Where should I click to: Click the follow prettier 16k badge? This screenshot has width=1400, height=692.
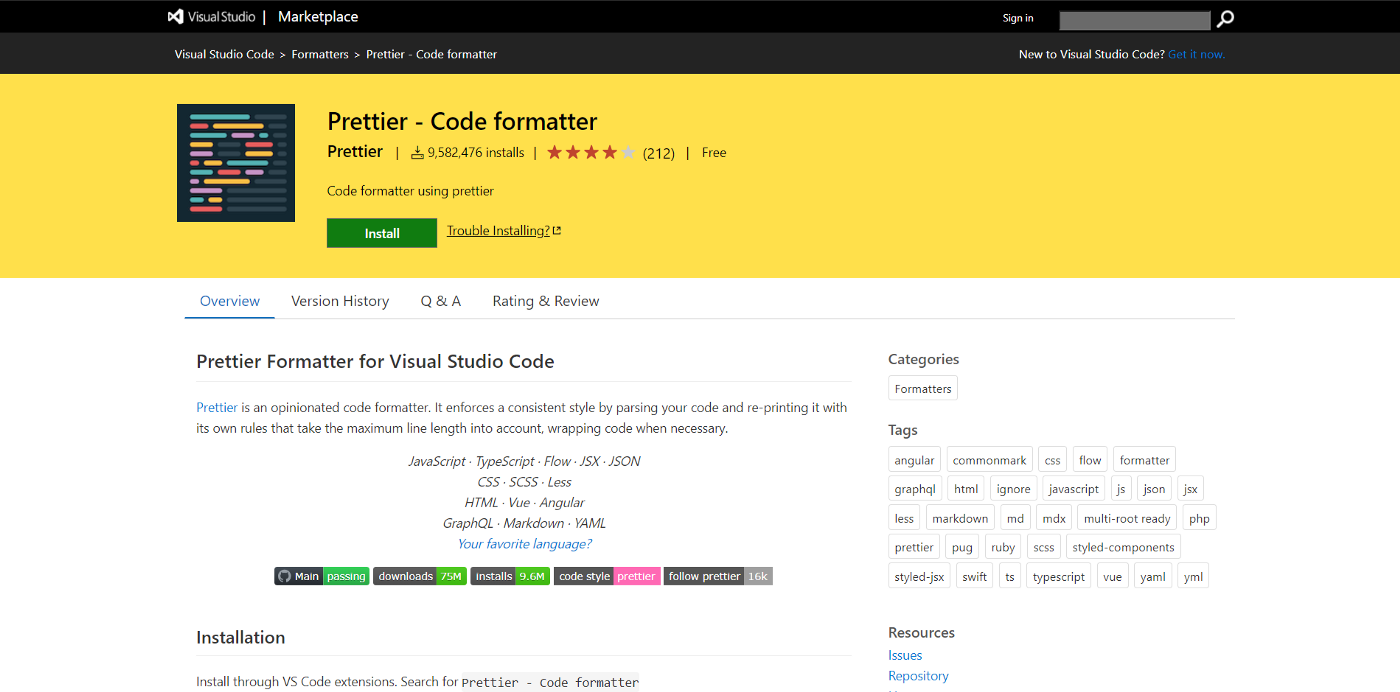(718, 576)
